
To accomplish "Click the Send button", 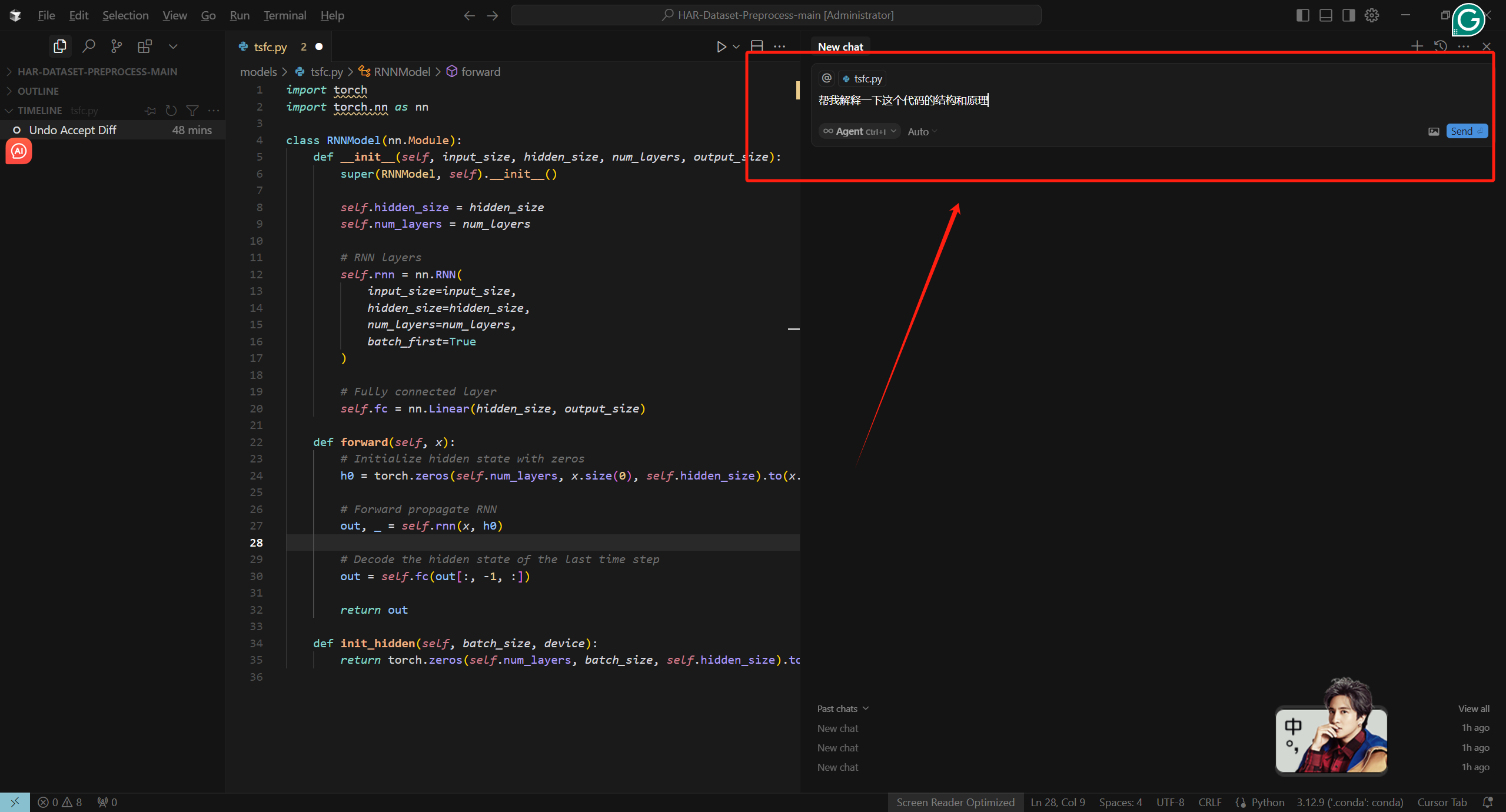I will point(1466,131).
